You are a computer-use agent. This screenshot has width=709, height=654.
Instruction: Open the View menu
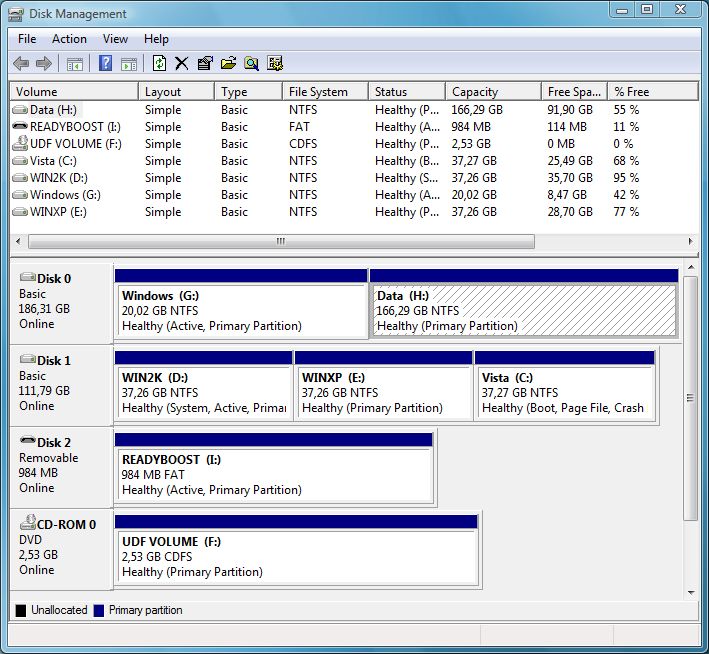point(115,39)
